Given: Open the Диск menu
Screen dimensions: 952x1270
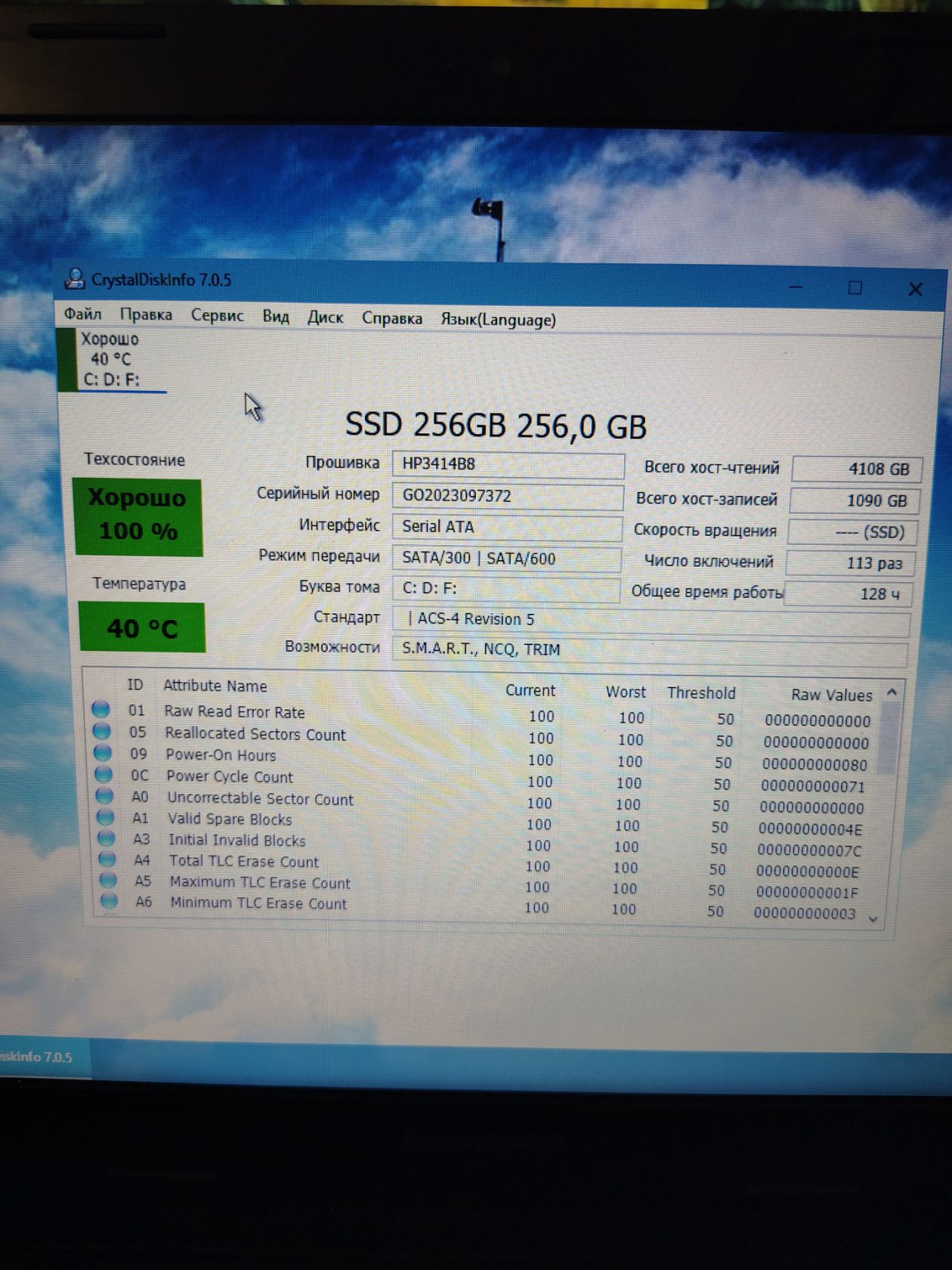Looking at the screenshot, I should point(325,317).
